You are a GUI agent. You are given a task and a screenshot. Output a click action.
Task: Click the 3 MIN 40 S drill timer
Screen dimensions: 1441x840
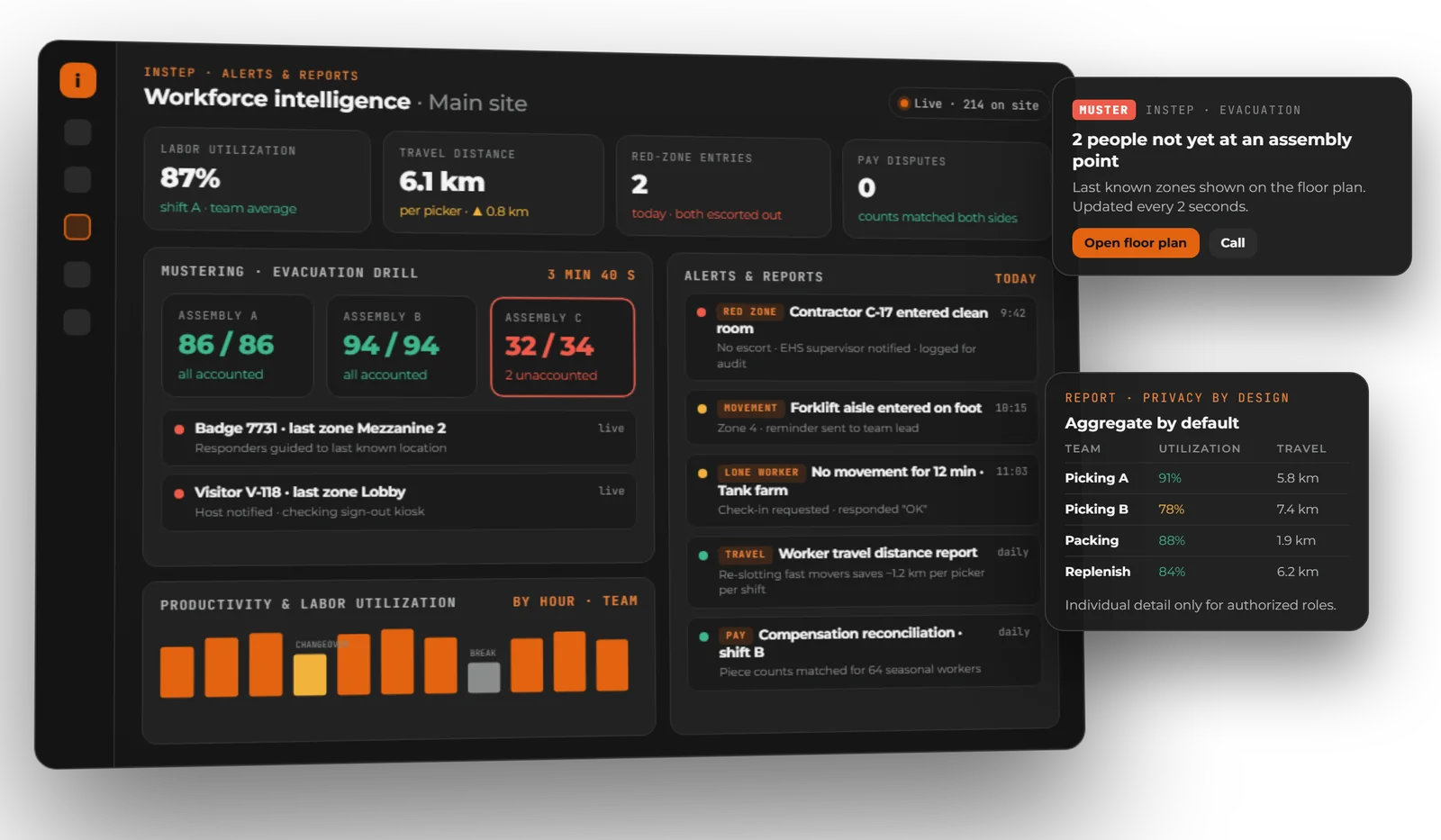click(592, 275)
